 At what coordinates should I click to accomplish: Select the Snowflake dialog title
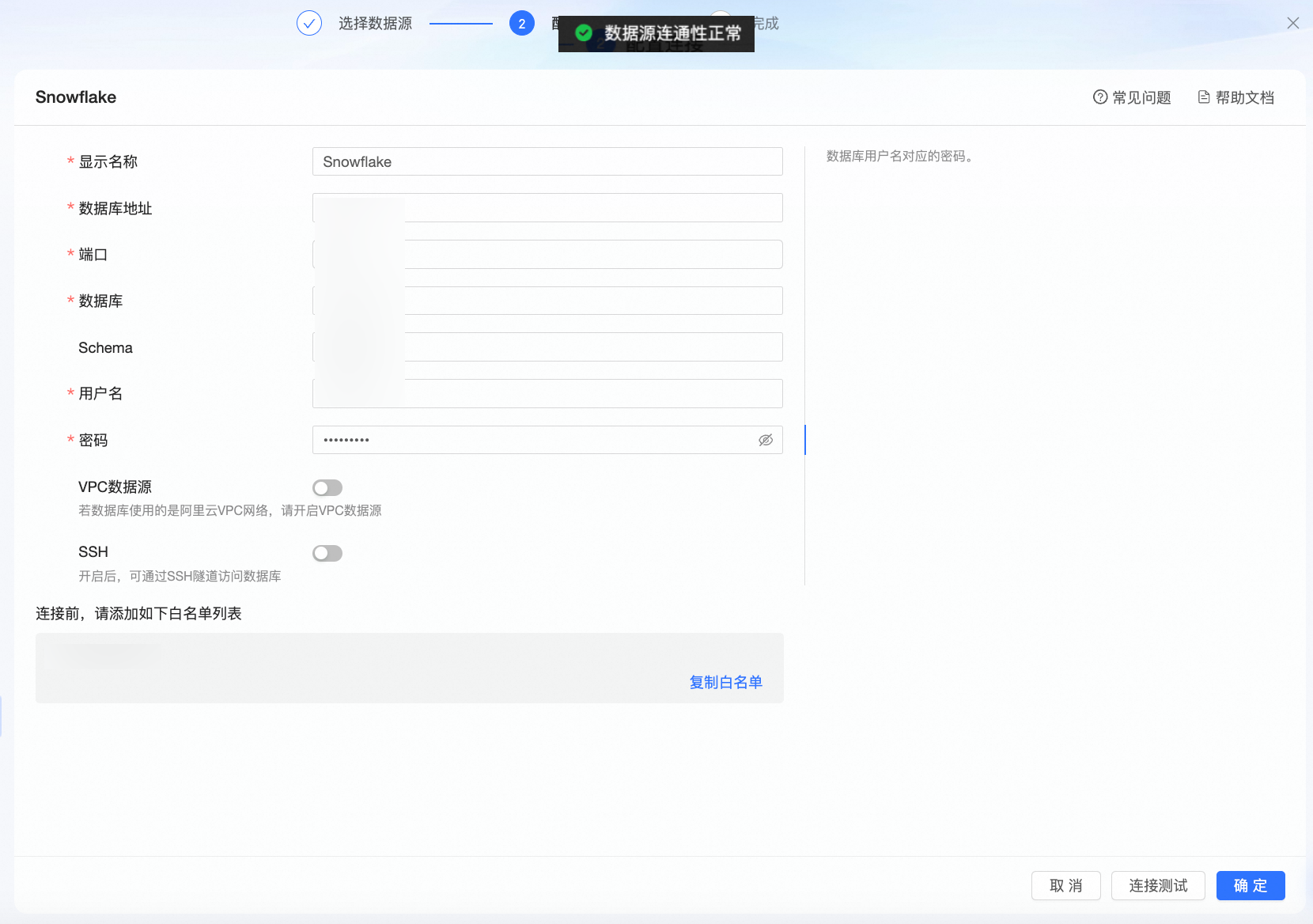76,97
